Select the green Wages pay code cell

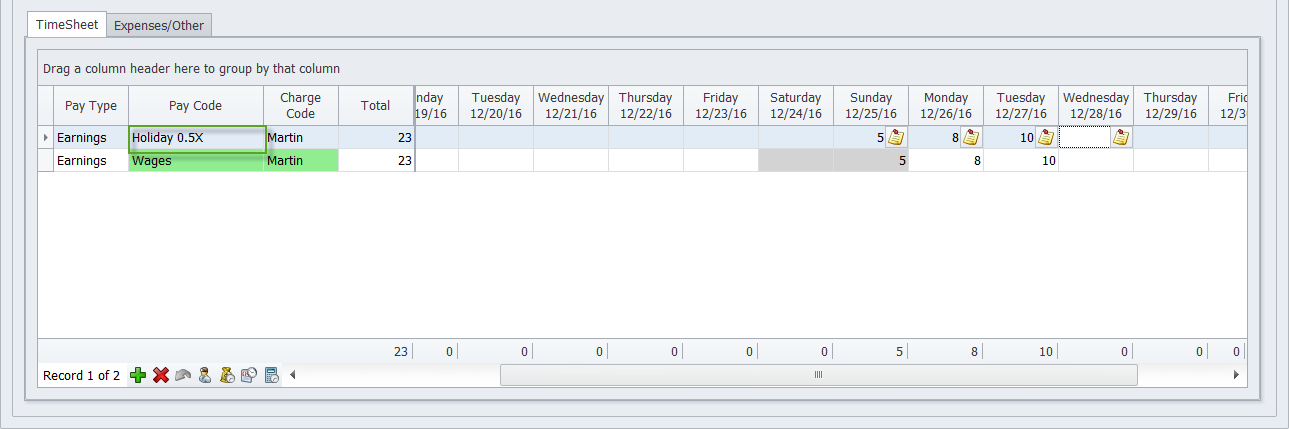[x=196, y=160]
